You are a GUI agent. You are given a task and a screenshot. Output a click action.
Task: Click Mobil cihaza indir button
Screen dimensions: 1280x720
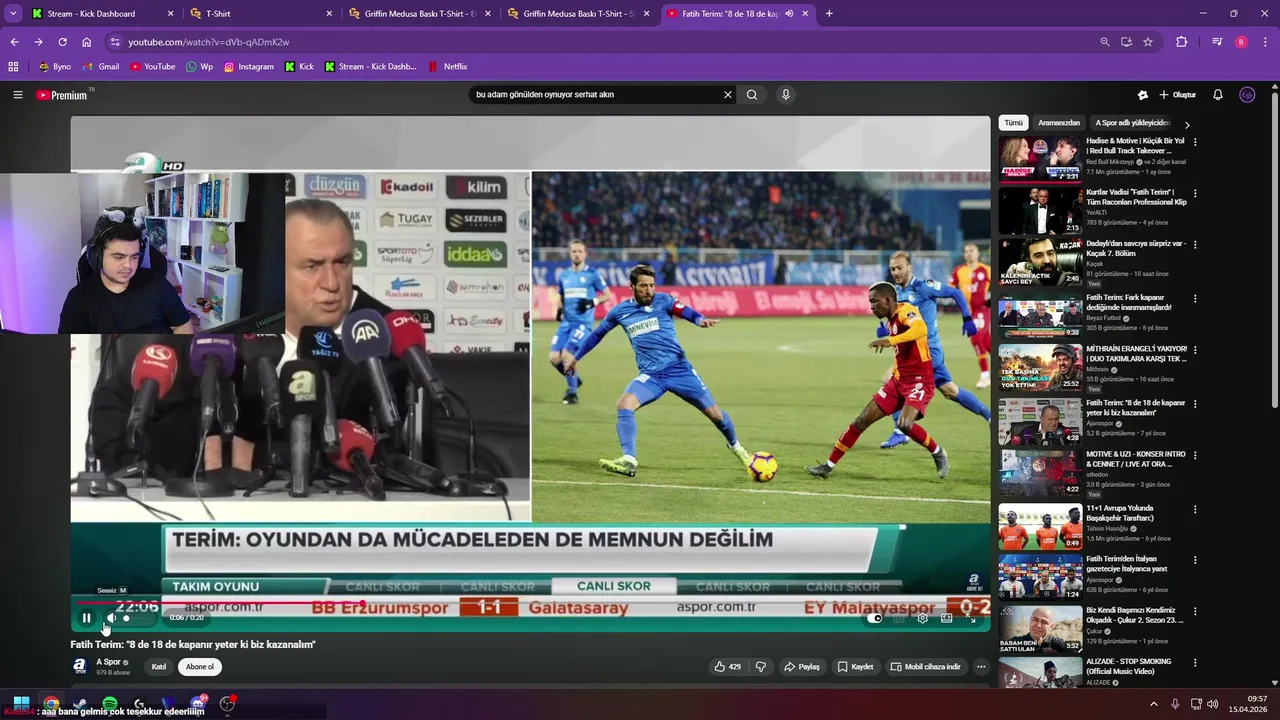point(926,667)
